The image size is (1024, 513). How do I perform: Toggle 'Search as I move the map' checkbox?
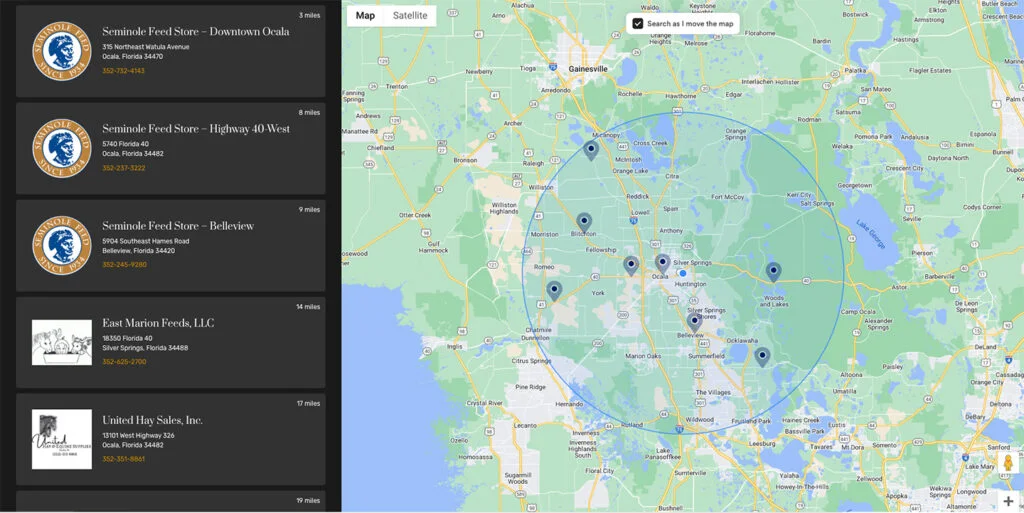tap(638, 23)
